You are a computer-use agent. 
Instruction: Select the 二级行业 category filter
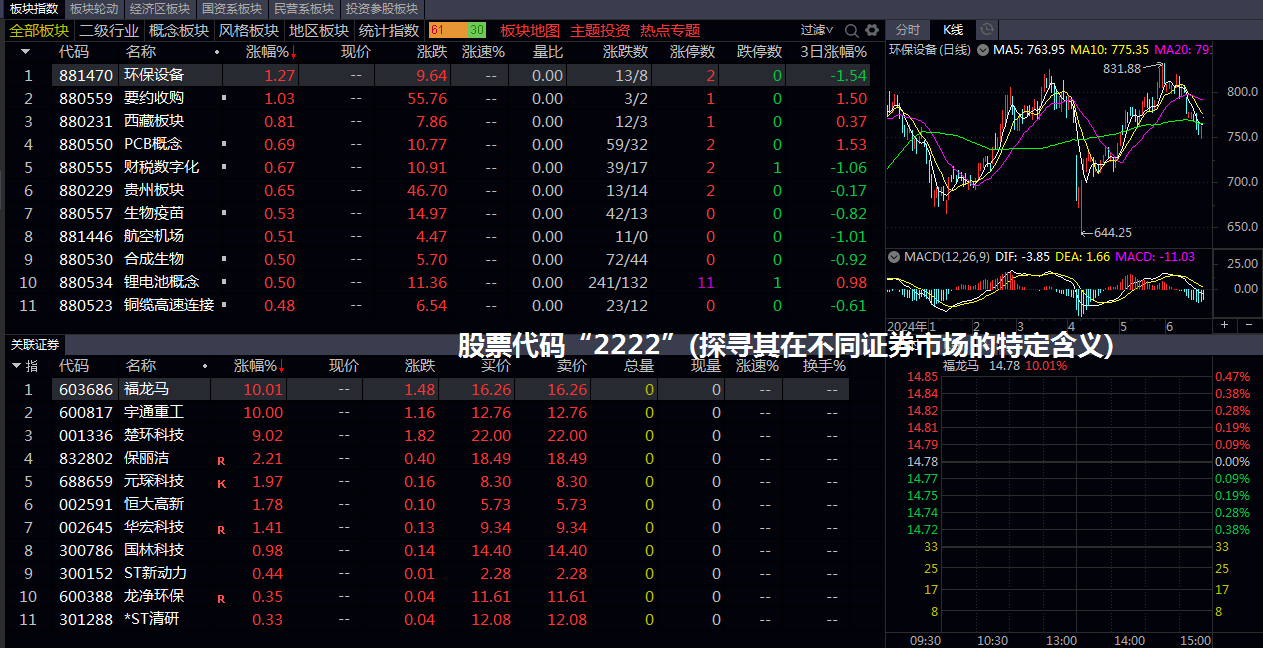109,30
